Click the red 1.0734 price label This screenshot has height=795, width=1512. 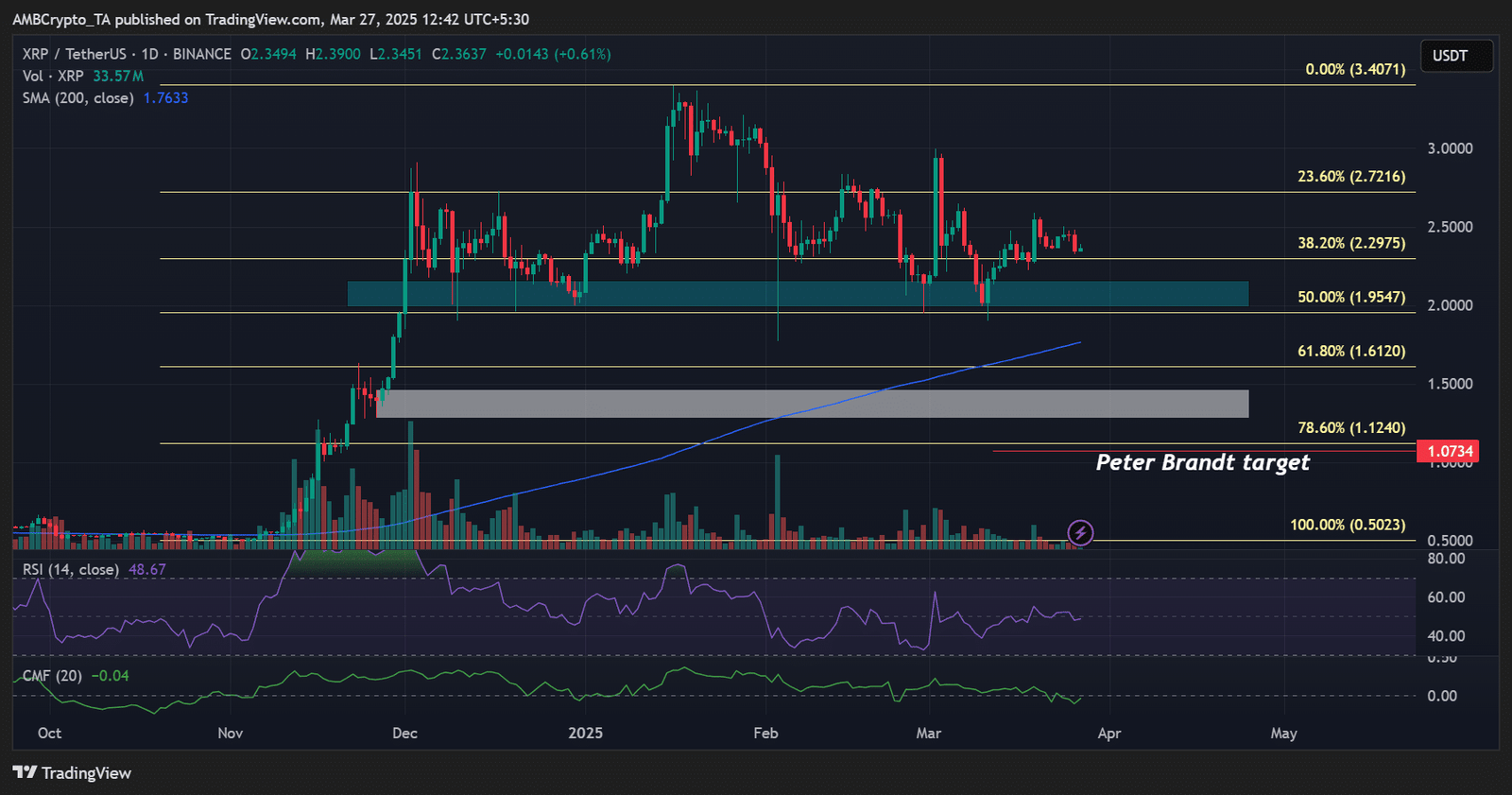coord(1449,451)
